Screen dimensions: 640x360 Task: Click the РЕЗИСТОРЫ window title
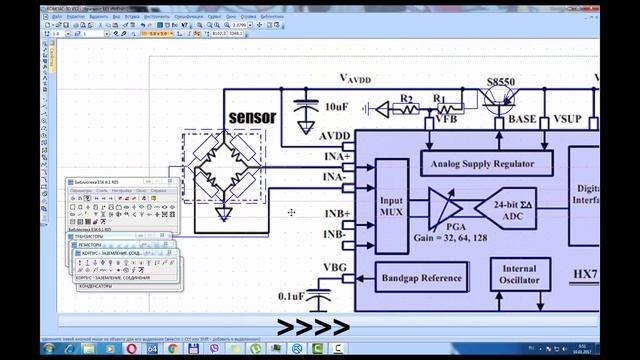(90, 245)
